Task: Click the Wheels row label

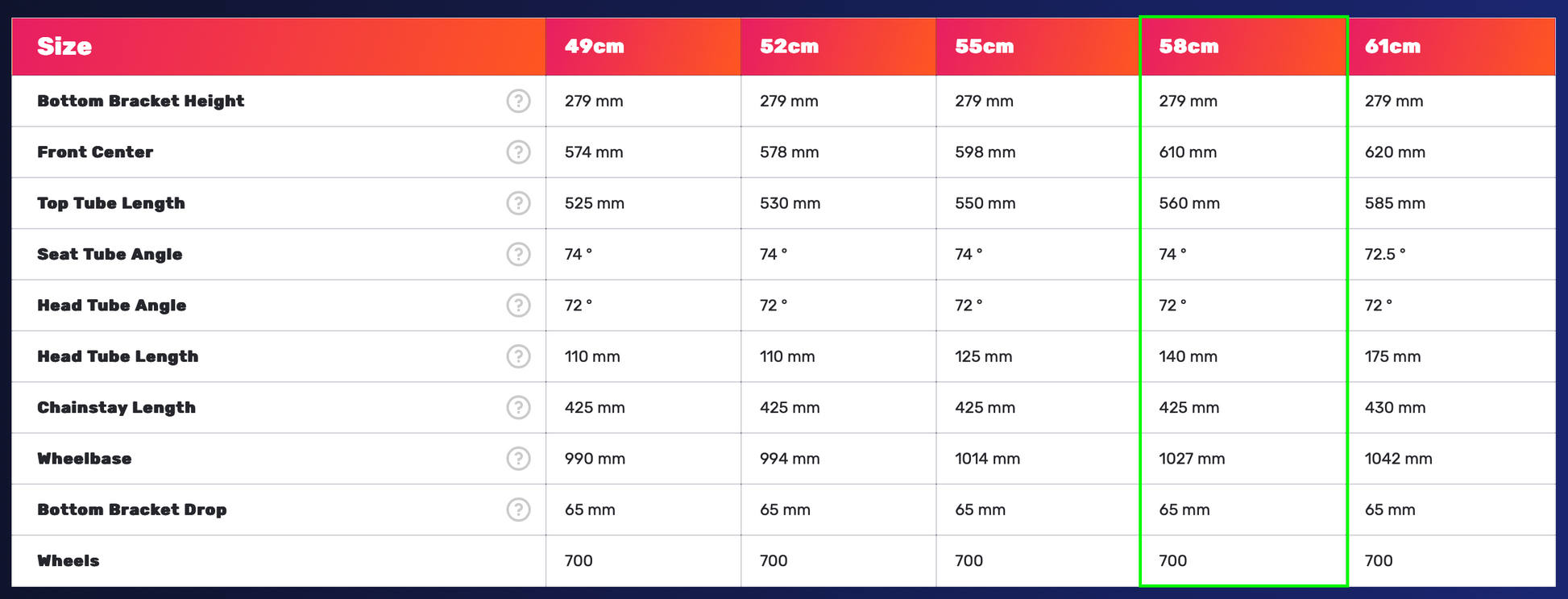Action: point(68,561)
